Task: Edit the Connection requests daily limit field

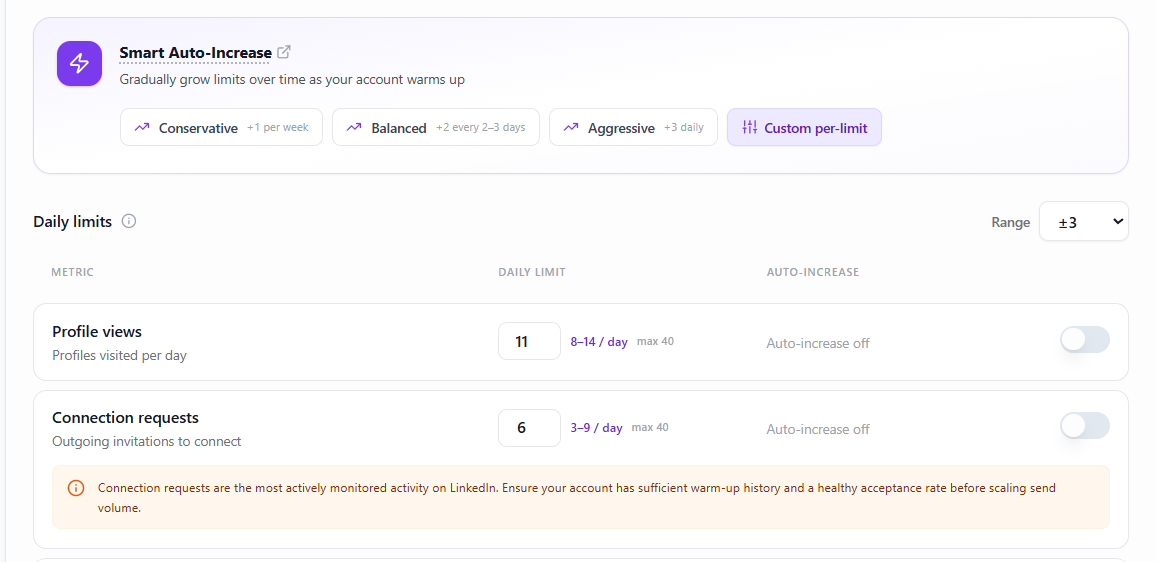Action: pos(529,428)
